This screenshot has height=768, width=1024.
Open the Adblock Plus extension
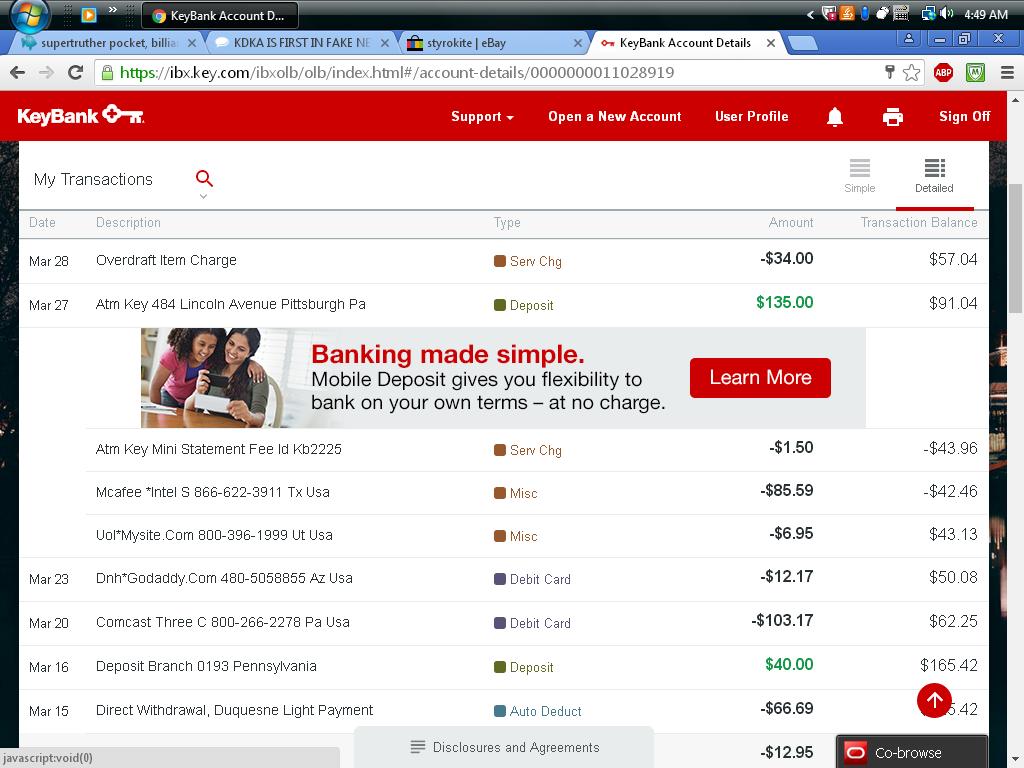(x=943, y=72)
